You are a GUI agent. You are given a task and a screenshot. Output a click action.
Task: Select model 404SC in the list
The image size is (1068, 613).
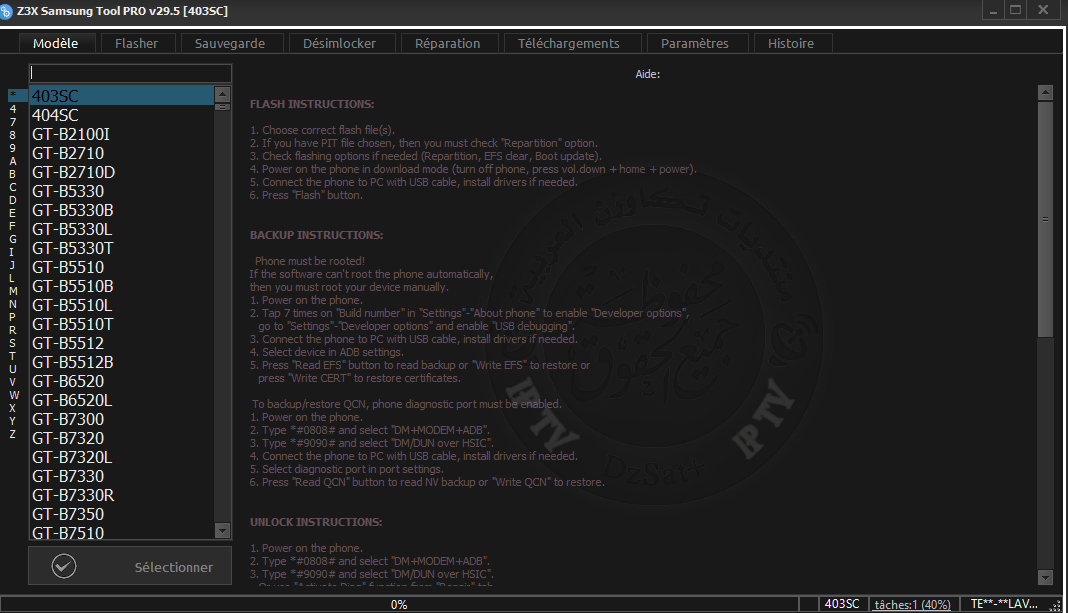[121, 115]
